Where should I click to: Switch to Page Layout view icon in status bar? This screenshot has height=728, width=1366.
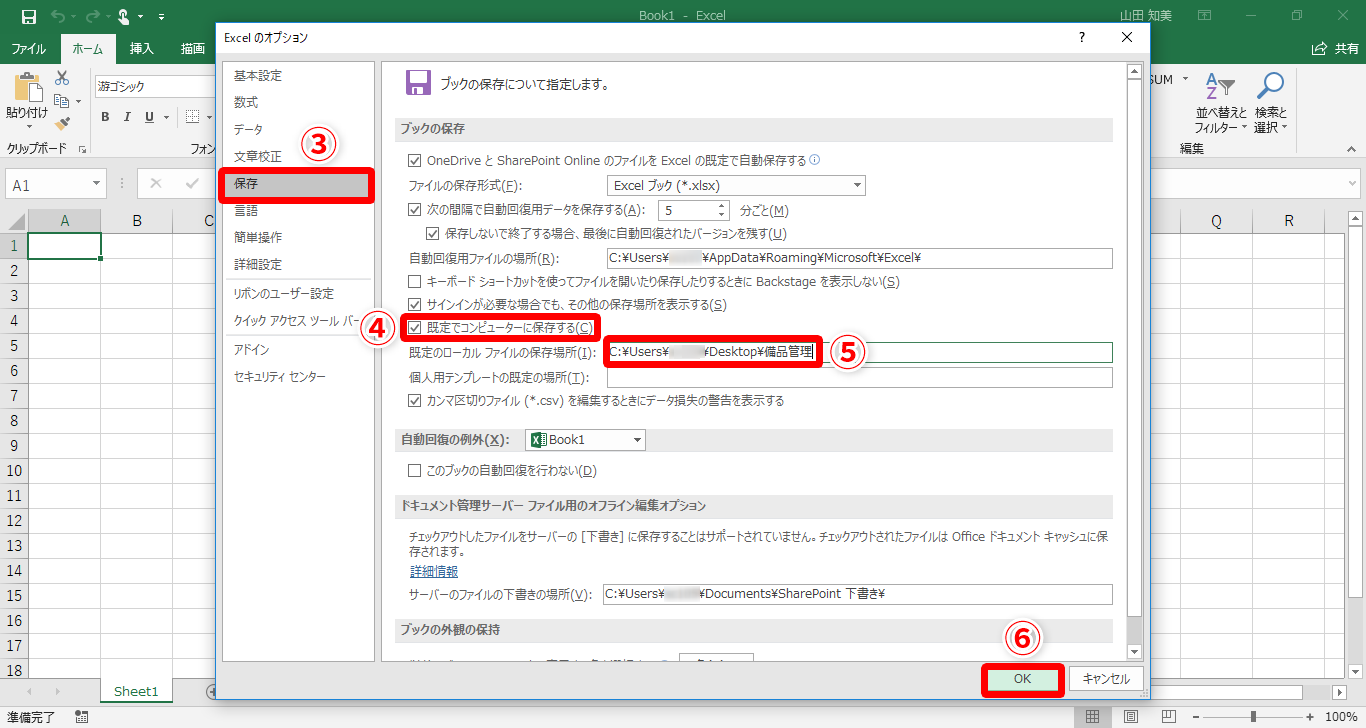click(1130, 717)
